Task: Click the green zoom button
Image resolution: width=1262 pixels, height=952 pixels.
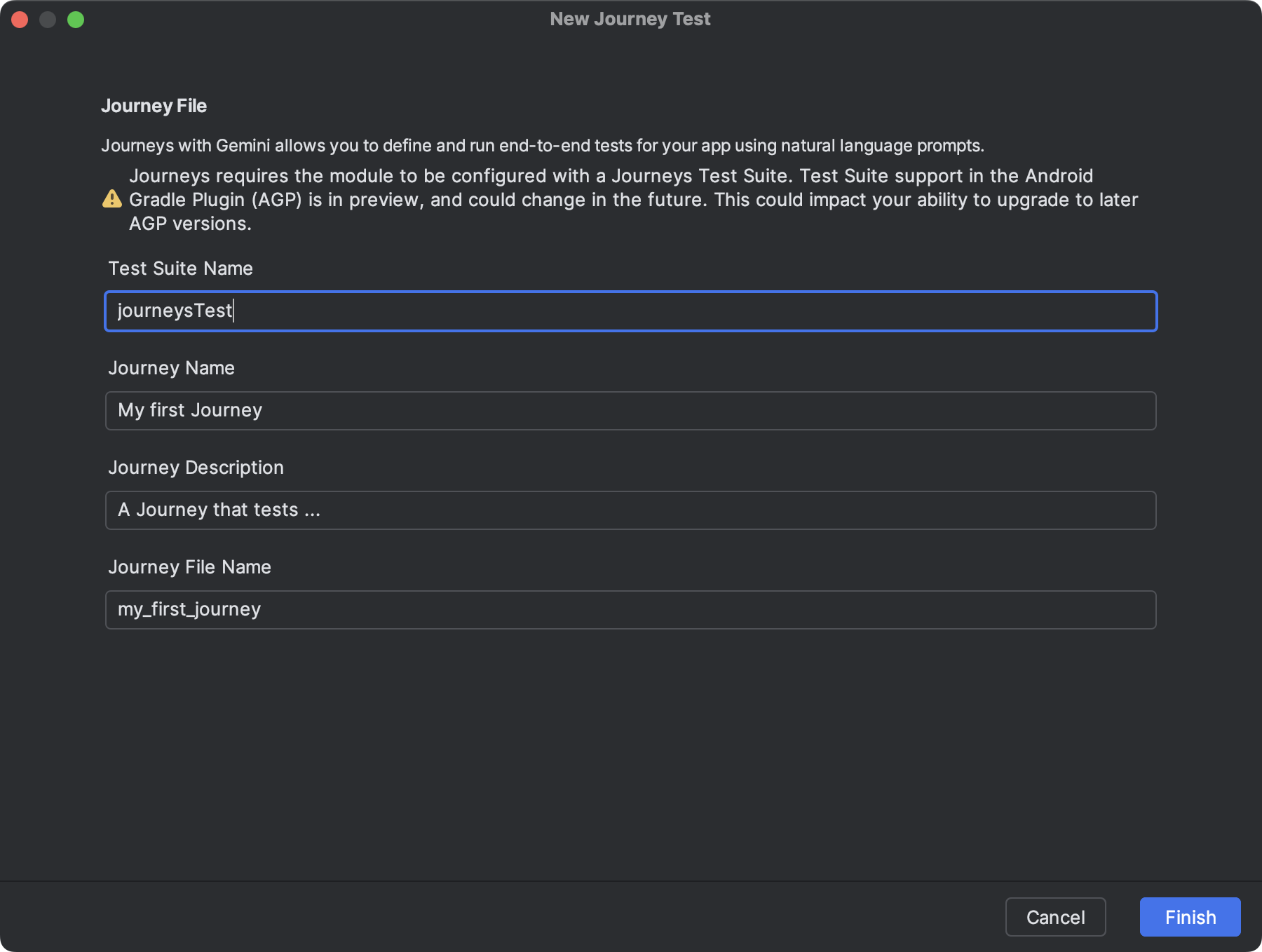Action: [x=77, y=19]
